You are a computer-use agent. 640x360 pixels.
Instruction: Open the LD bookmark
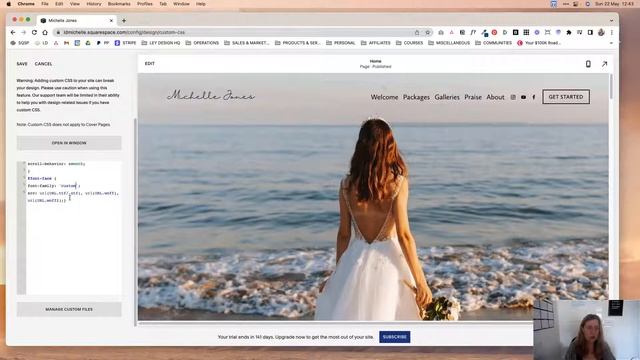(x=42, y=43)
